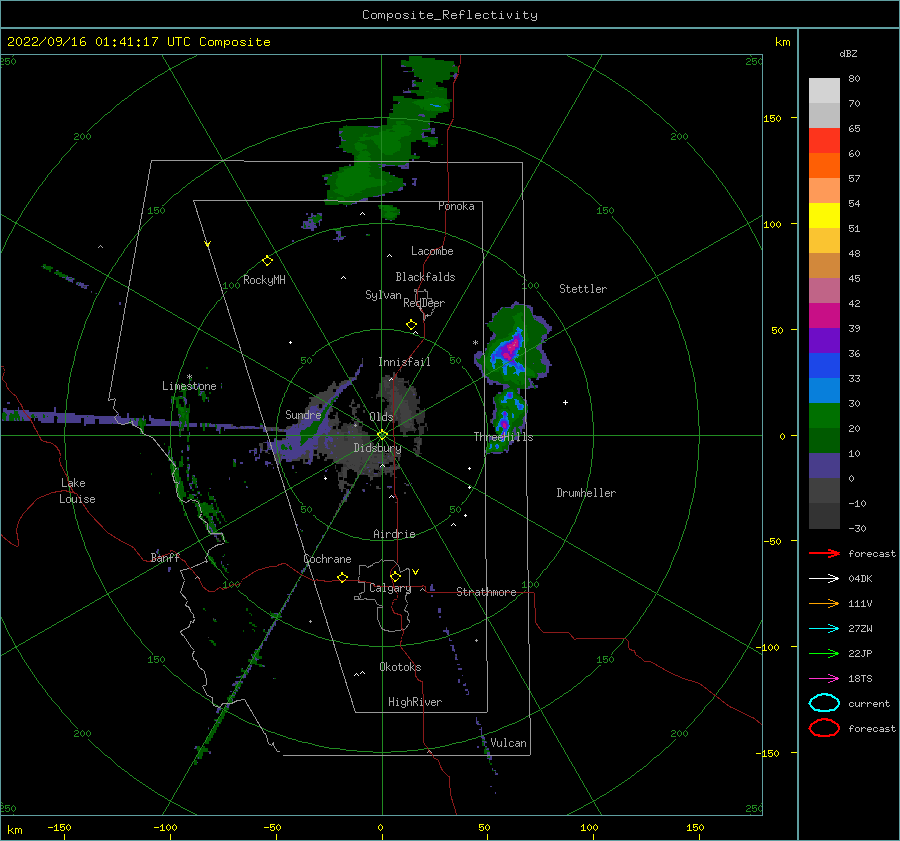
Task: Click the dBZ legend heading
Action: (848, 53)
